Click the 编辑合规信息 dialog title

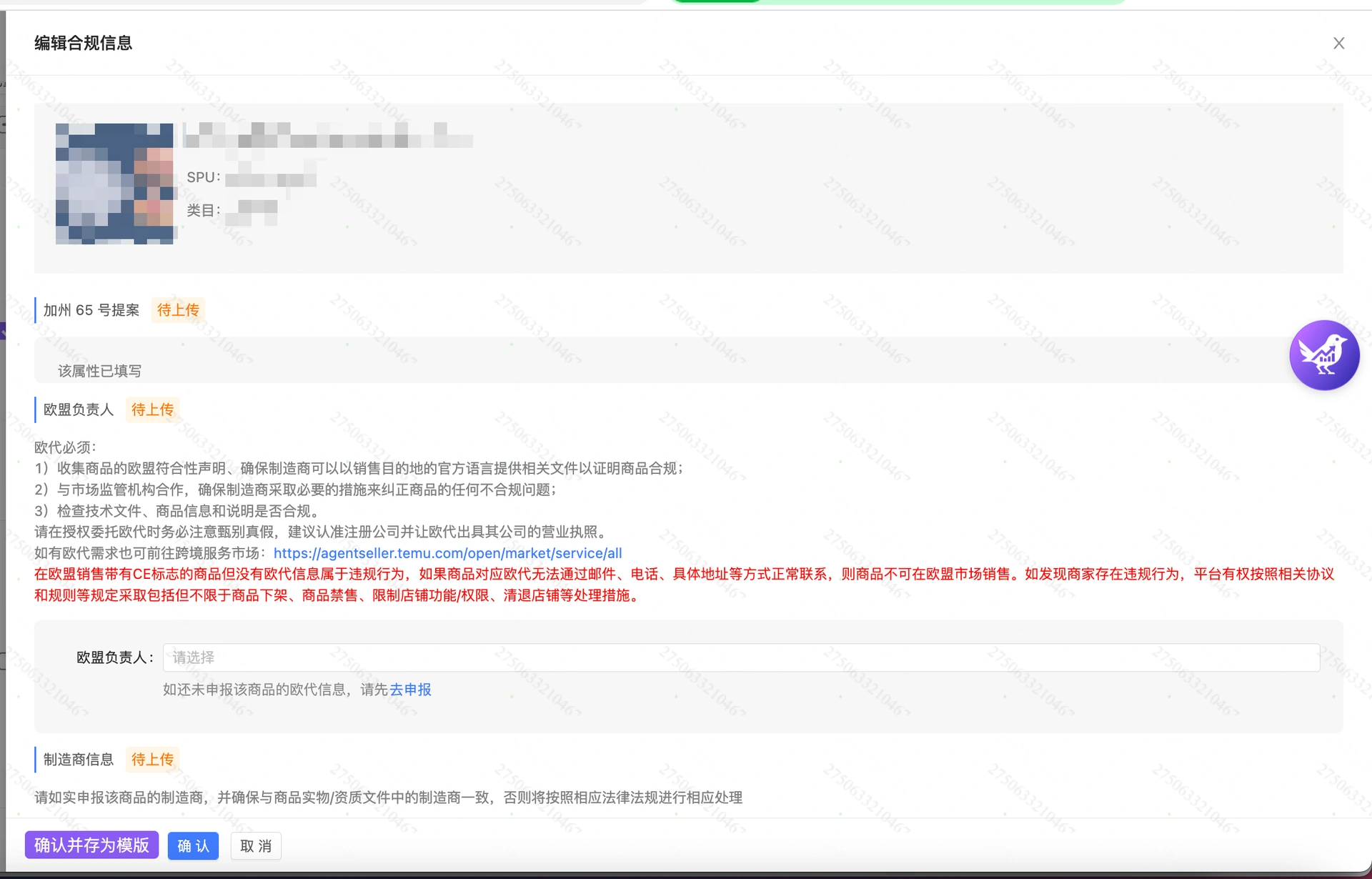(84, 43)
